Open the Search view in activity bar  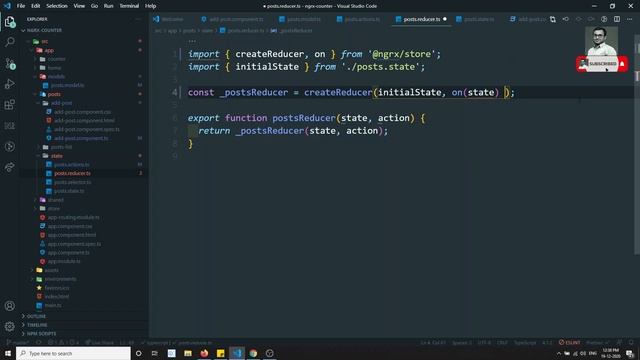point(10,42)
